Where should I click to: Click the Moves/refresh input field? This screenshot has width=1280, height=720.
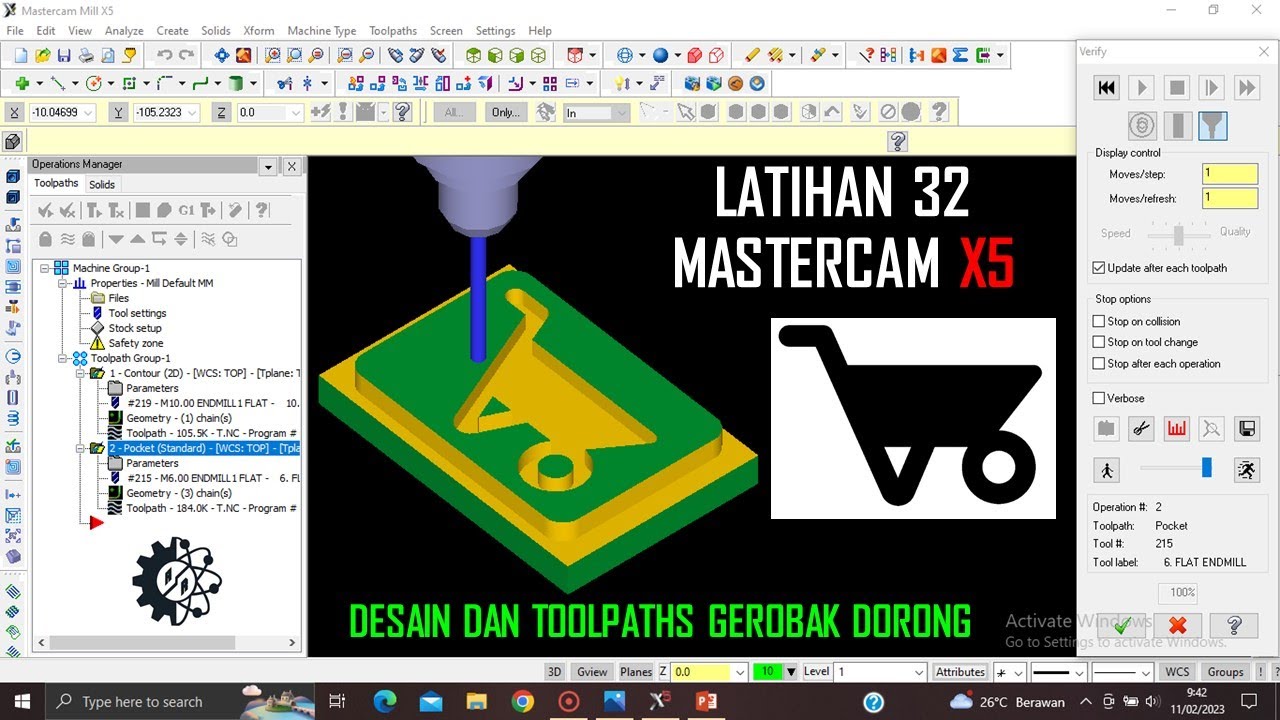1229,198
